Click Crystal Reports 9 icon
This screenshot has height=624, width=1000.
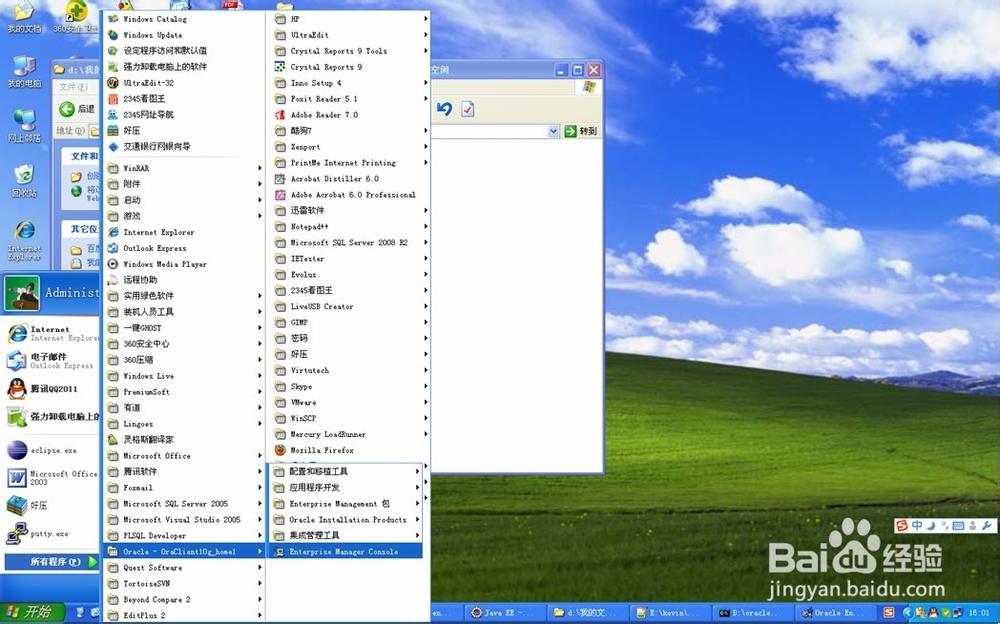pyautogui.click(x=280, y=66)
